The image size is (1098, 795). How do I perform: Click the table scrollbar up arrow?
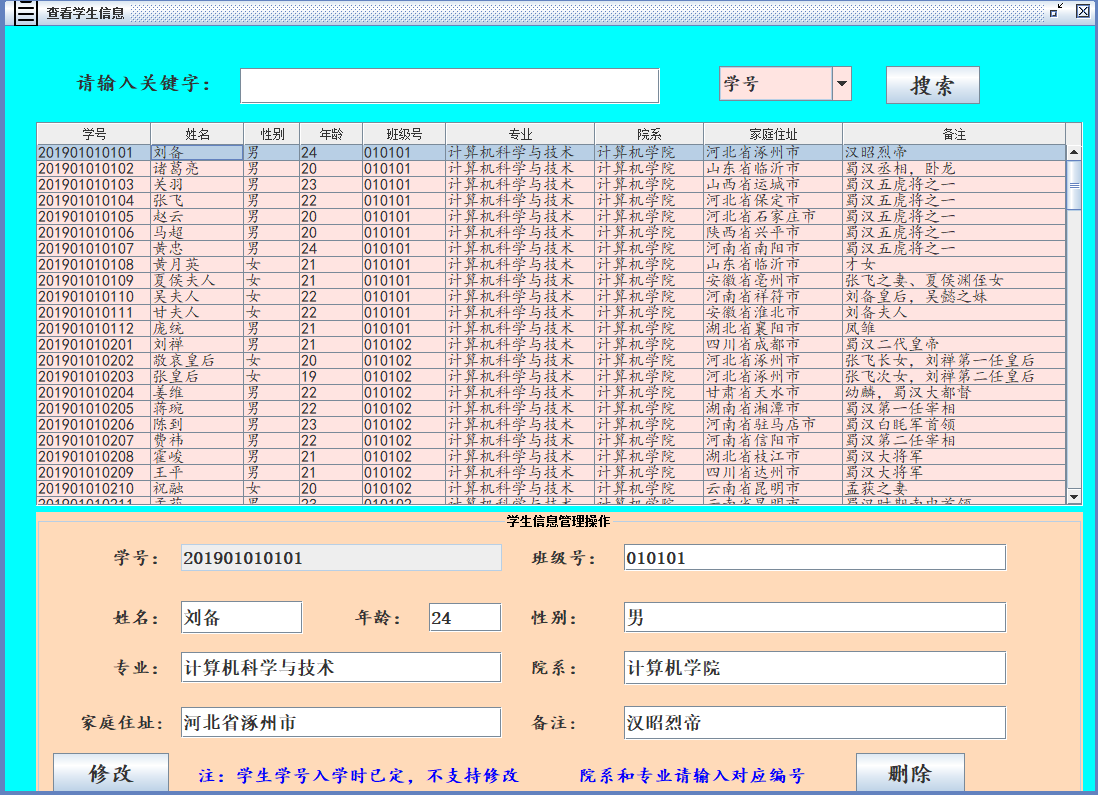(x=1073, y=152)
